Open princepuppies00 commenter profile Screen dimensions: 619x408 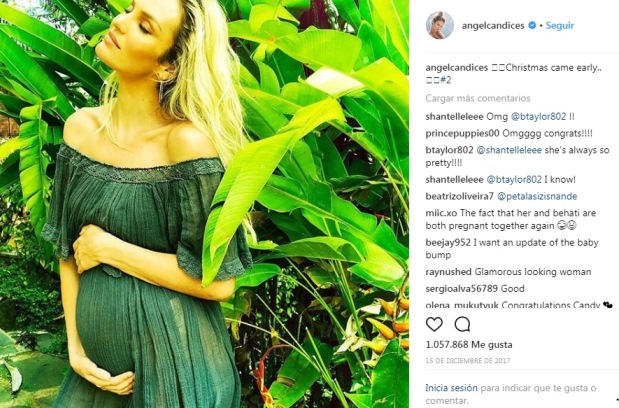click(462, 134)
